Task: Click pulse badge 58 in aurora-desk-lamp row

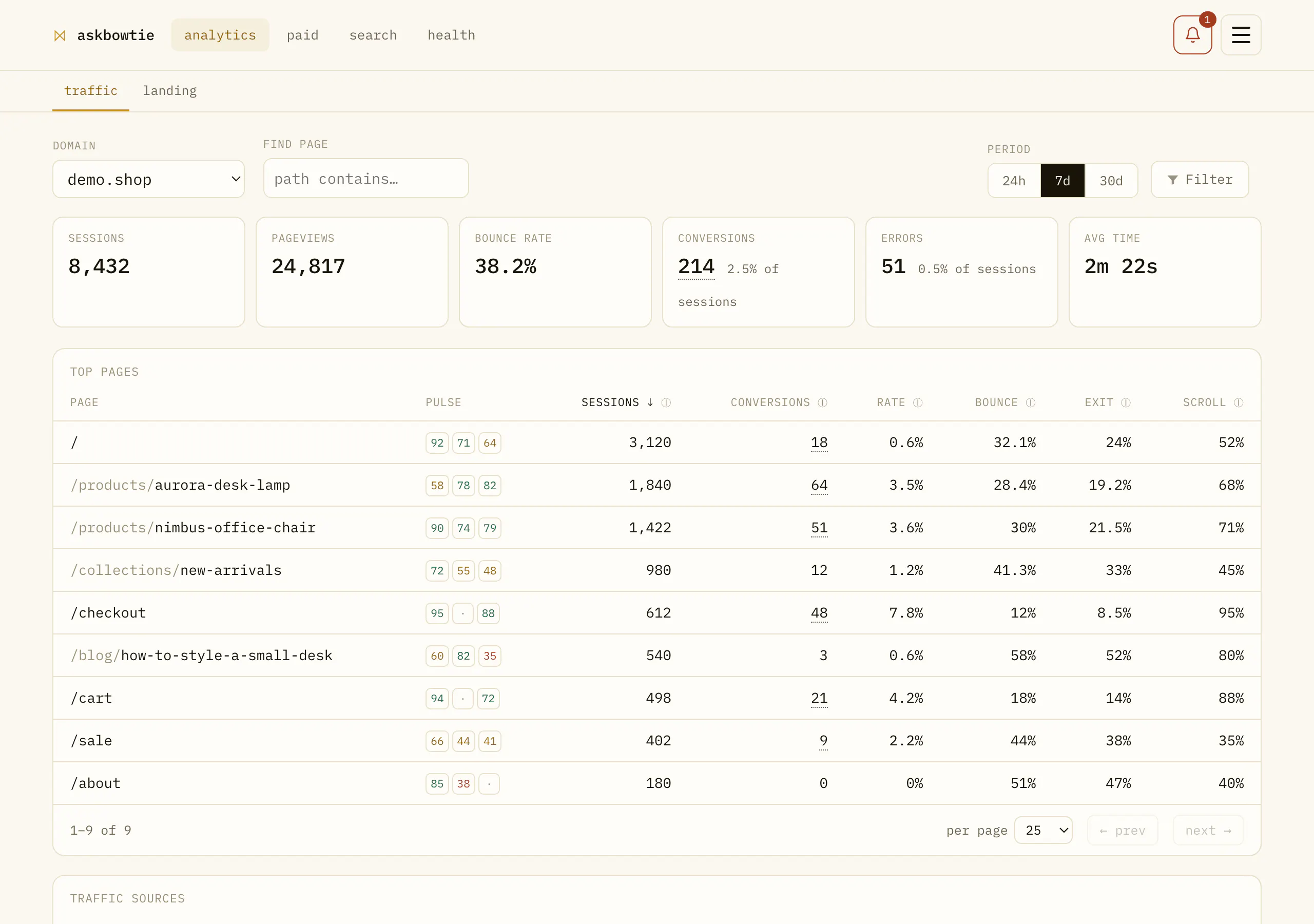Action: click(x=437, y=486)
